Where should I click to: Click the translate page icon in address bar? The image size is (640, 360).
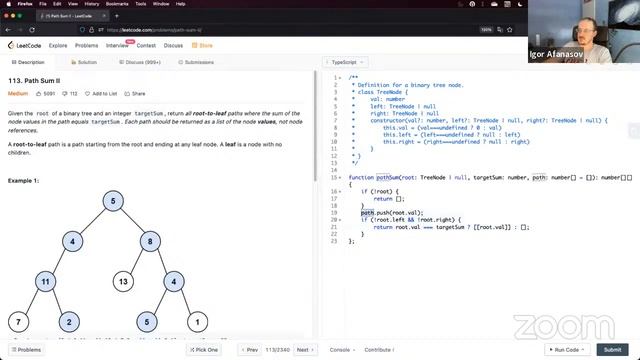[500, 30]
